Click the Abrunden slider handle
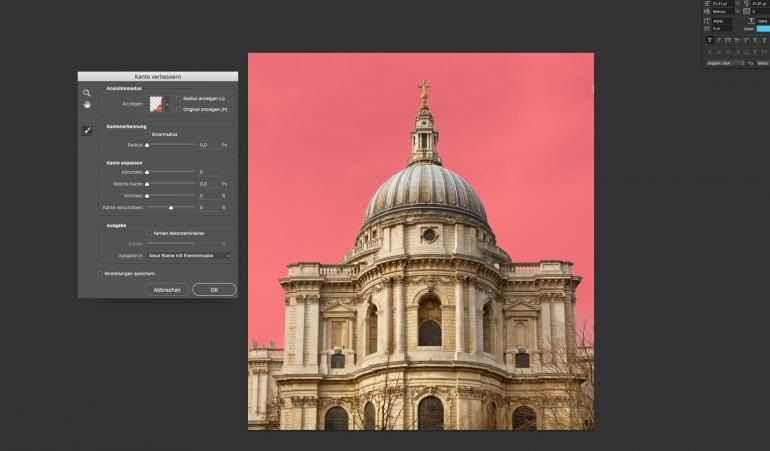Screen dimensions: 770x451 click(x=147, y=172)
